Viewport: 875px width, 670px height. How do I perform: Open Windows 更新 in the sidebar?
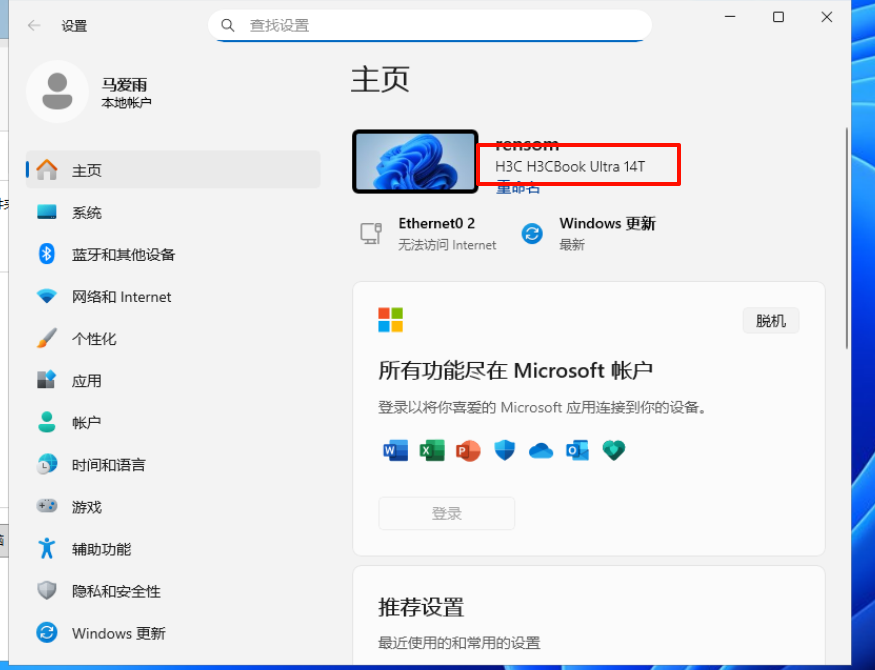point(173,633)
